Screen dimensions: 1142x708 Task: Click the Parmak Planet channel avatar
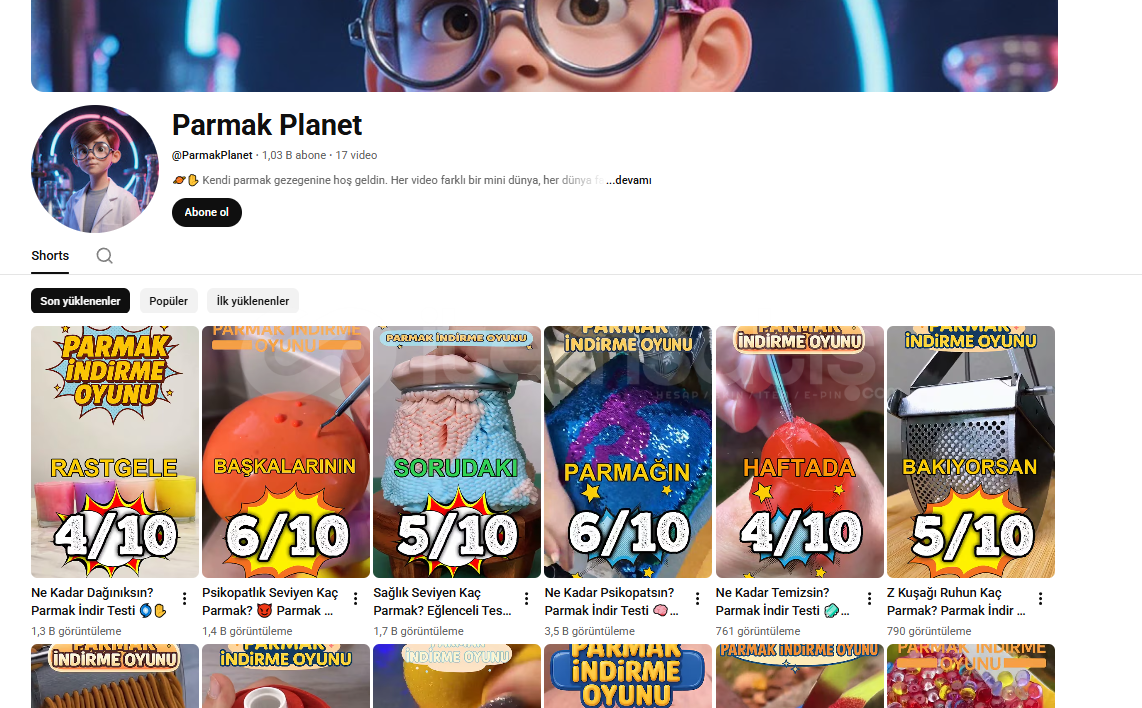pyautogui.click(x=95, y=169)
